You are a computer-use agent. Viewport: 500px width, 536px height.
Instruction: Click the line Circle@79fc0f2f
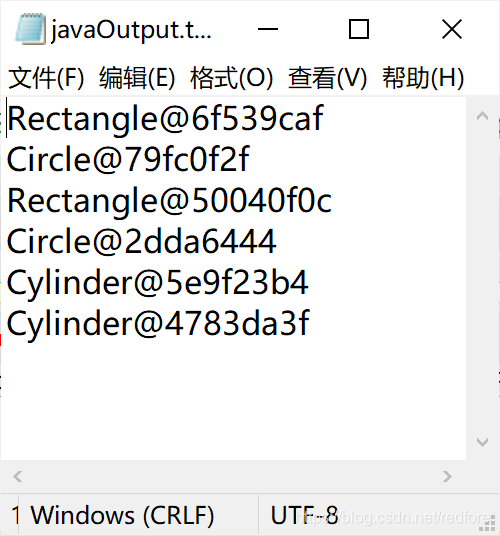pos(129,159)
